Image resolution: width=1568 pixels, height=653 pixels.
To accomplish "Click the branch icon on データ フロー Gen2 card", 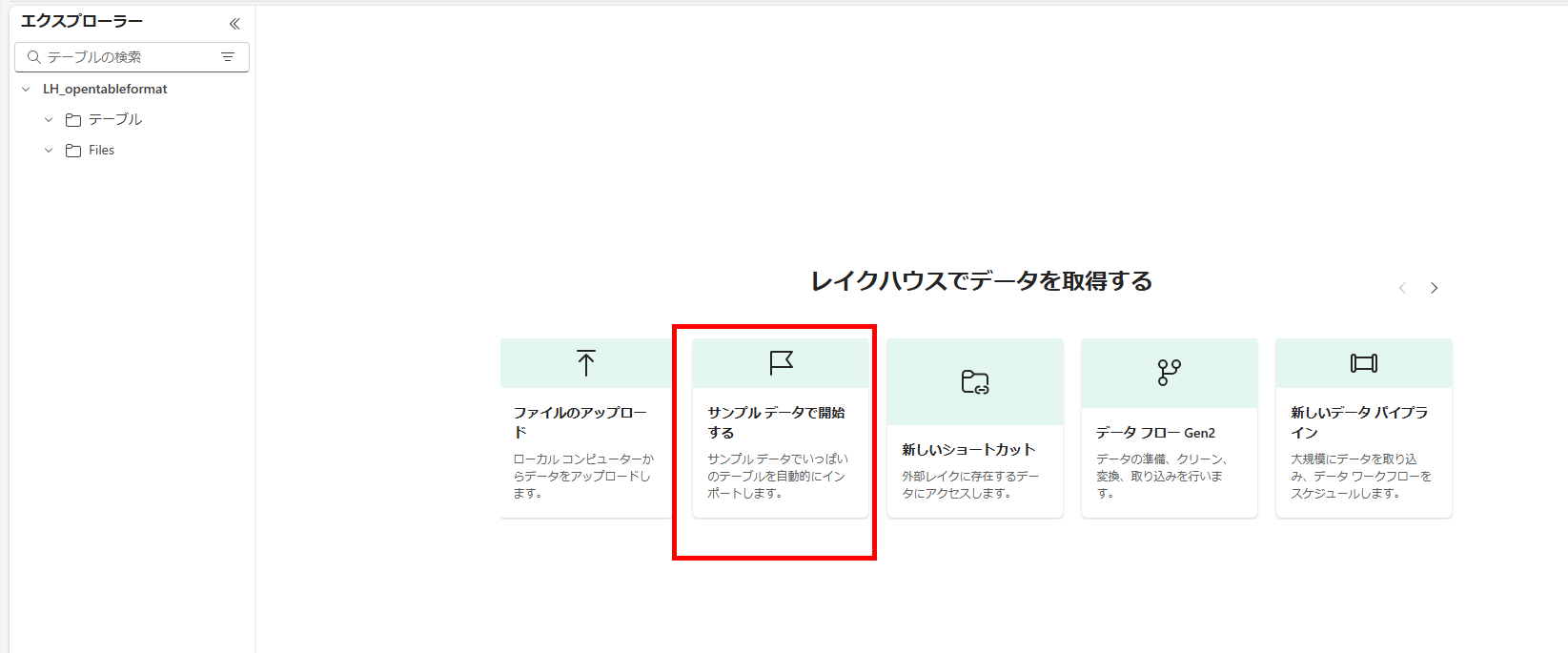I will tap(1170, 373).
